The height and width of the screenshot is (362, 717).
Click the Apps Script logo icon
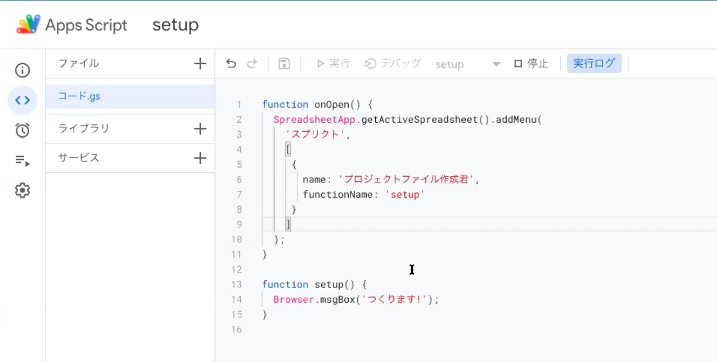click(x=28, y=24)
